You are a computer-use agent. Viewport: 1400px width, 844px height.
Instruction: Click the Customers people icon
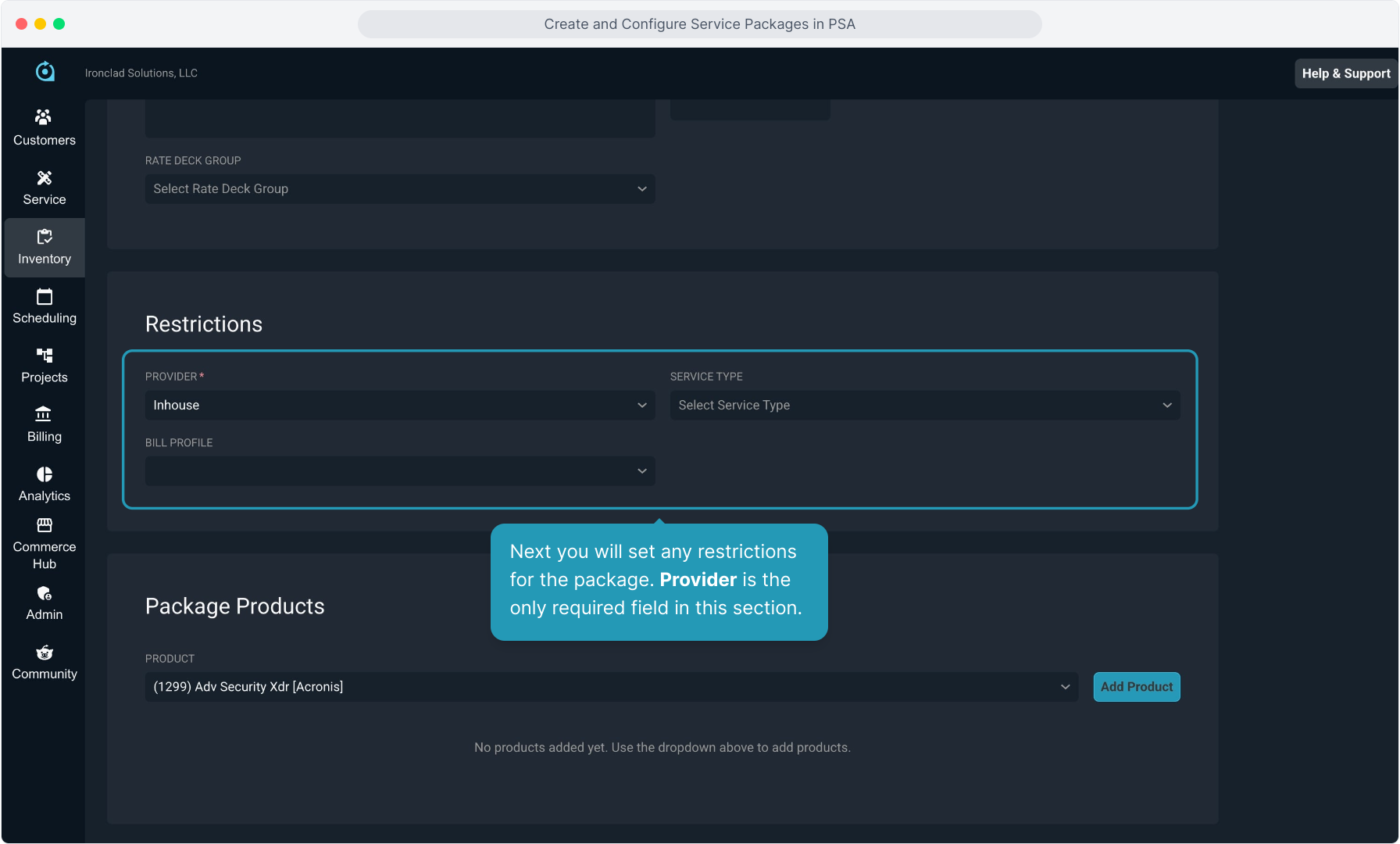pyautogui.click(x=44, y=117)
